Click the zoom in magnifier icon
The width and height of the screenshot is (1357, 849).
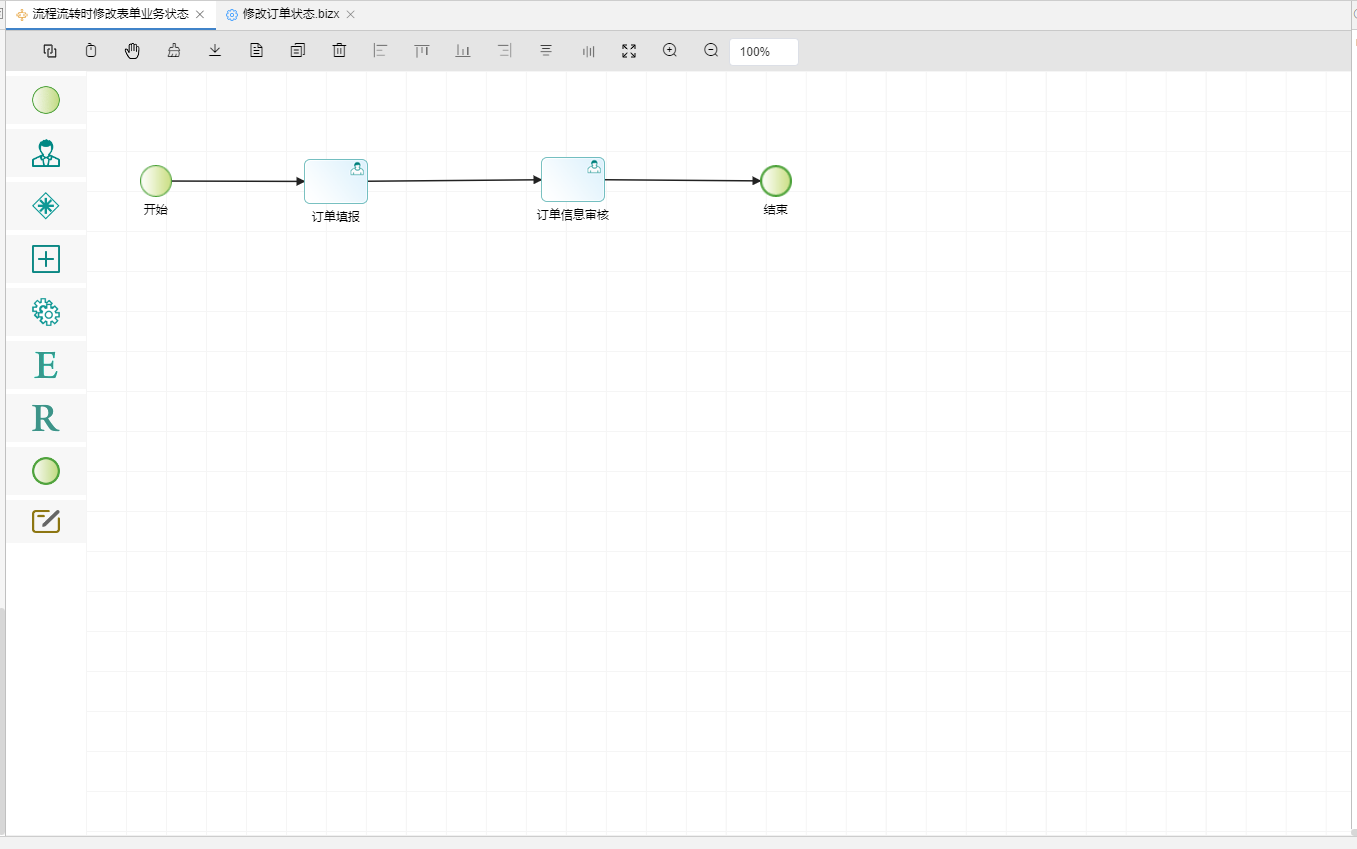pos(670,51)
